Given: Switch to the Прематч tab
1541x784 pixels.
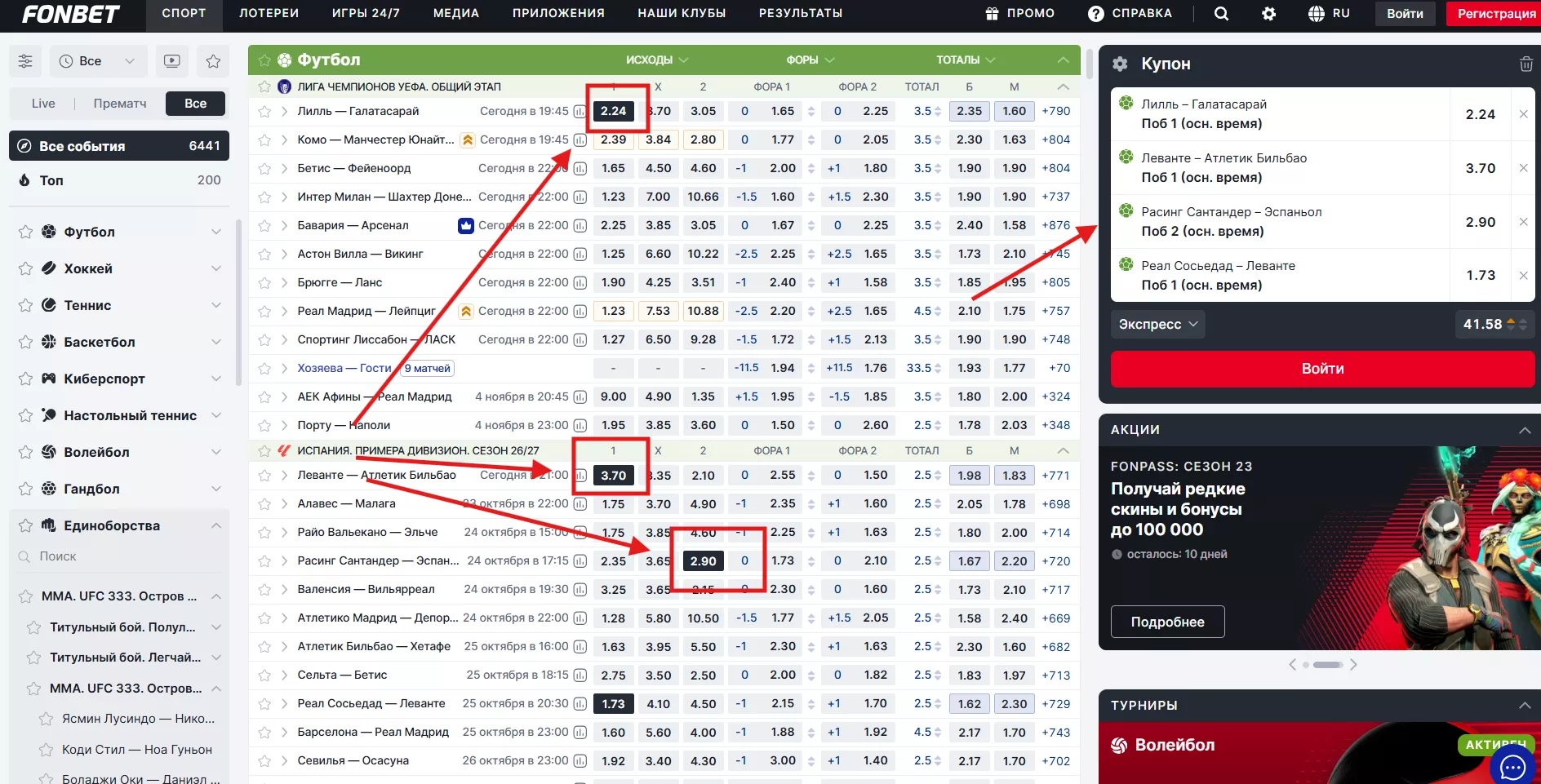Looking at the screenshot, I should click(120, 104).
